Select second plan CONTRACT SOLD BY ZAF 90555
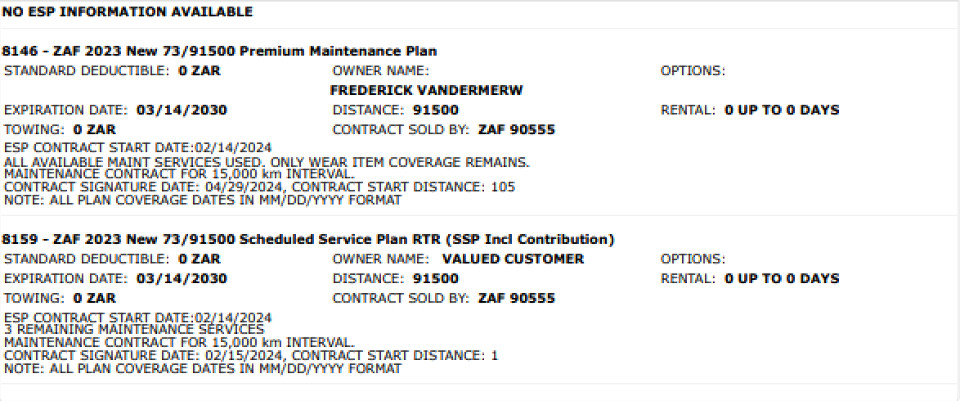 pos(517,299)
